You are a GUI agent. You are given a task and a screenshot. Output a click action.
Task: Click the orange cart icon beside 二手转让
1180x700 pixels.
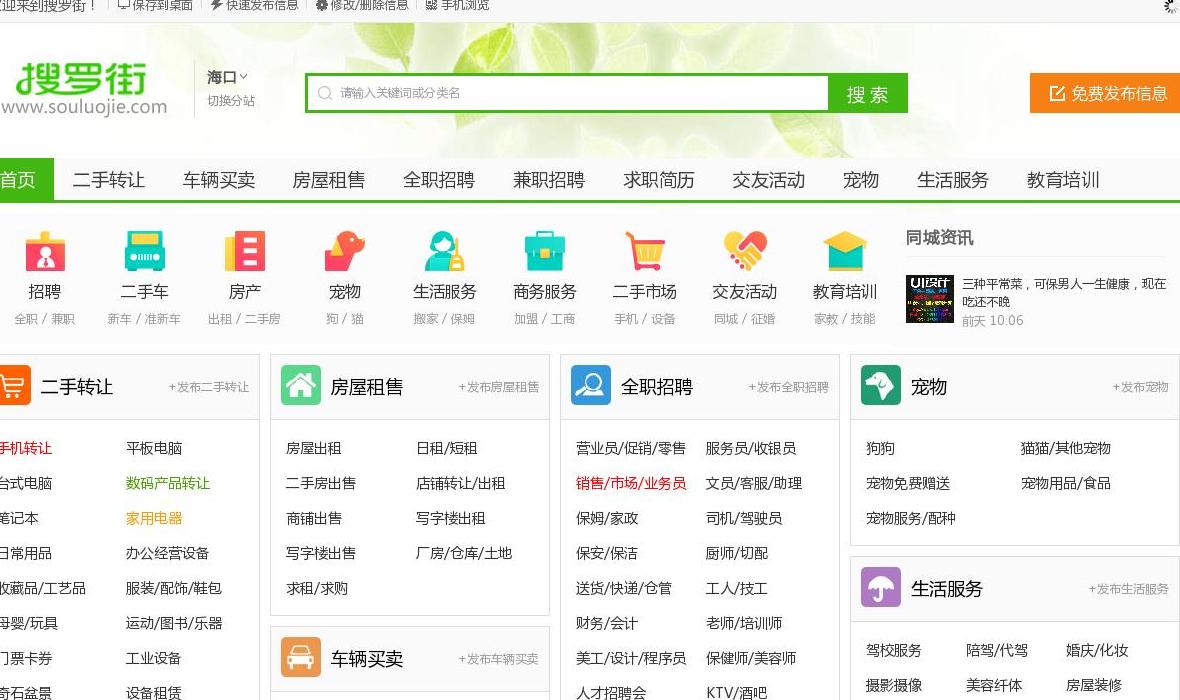click(x=13, y=385)
